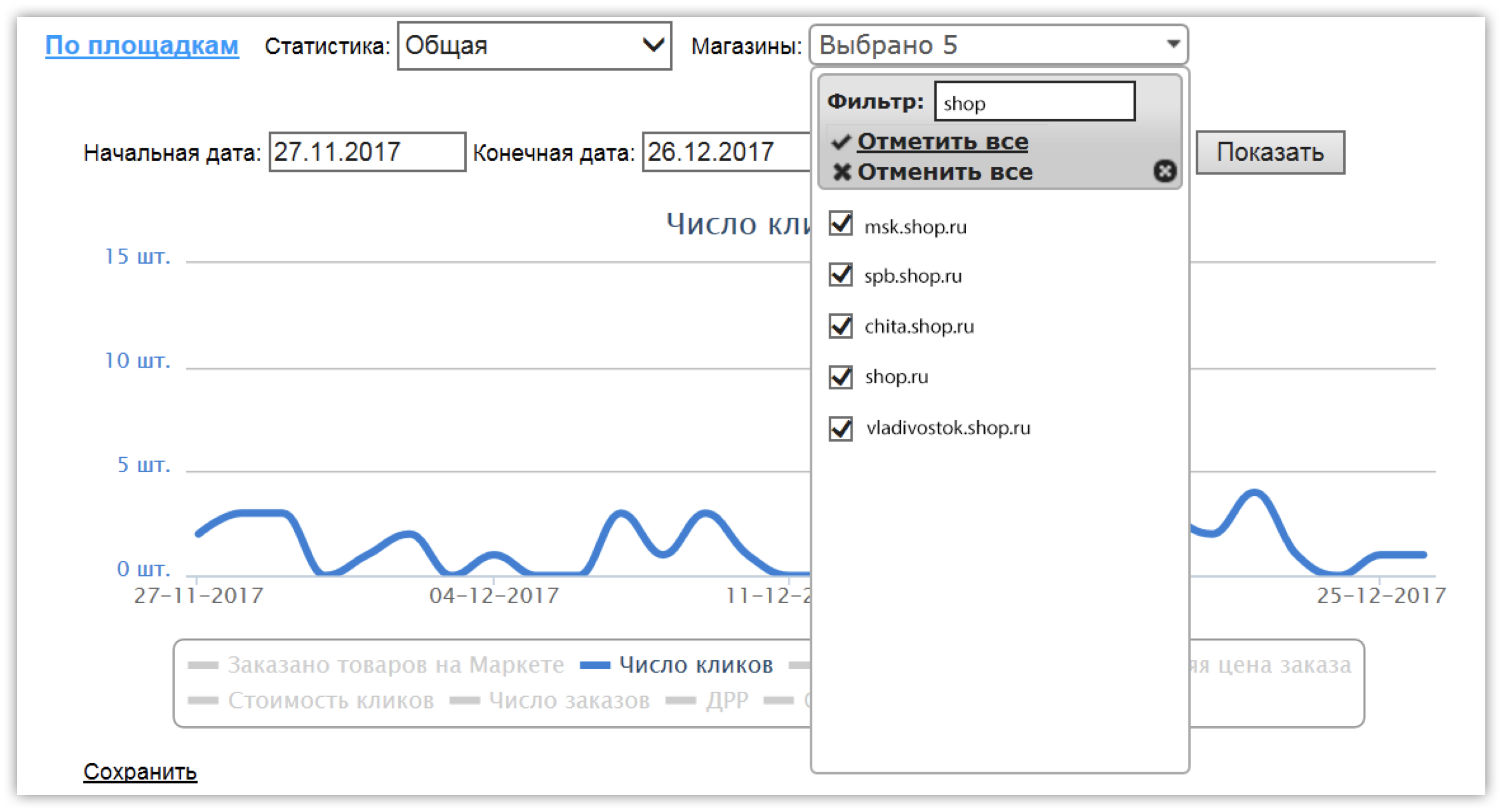Open the По площадкам link

point(142,45)
